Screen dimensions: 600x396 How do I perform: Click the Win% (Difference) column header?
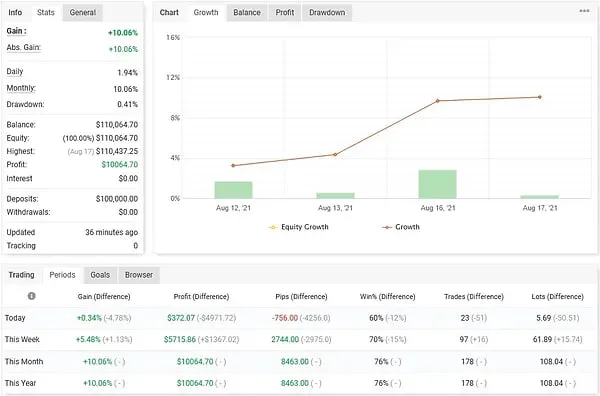(x=388, y=297)
